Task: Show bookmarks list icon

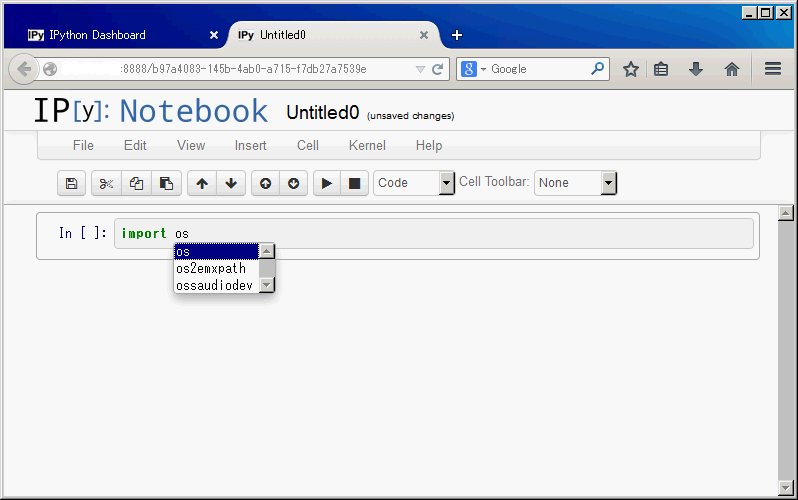Action: 661,69
